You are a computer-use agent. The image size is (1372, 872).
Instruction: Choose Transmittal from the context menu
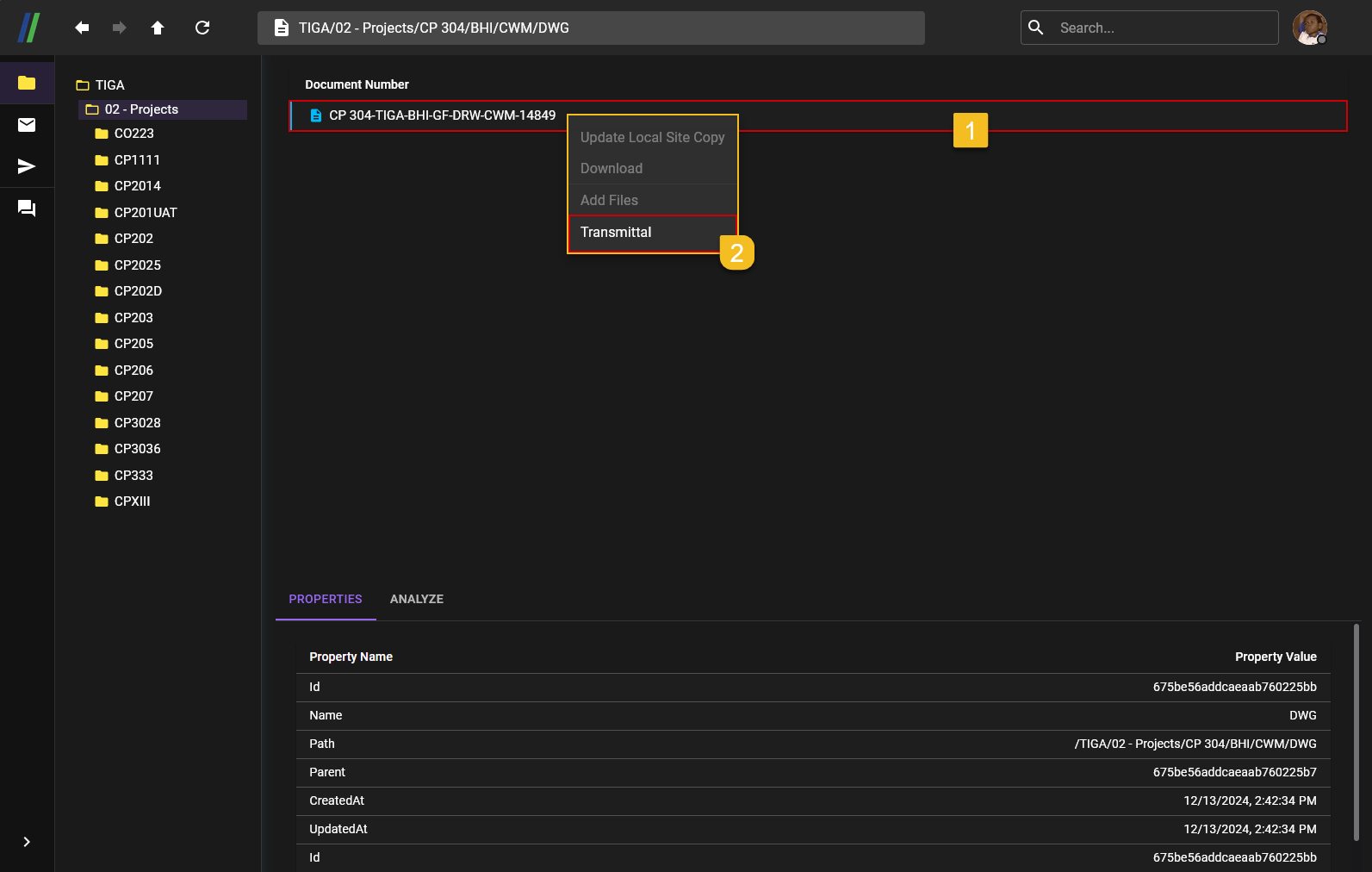(616, 233)
